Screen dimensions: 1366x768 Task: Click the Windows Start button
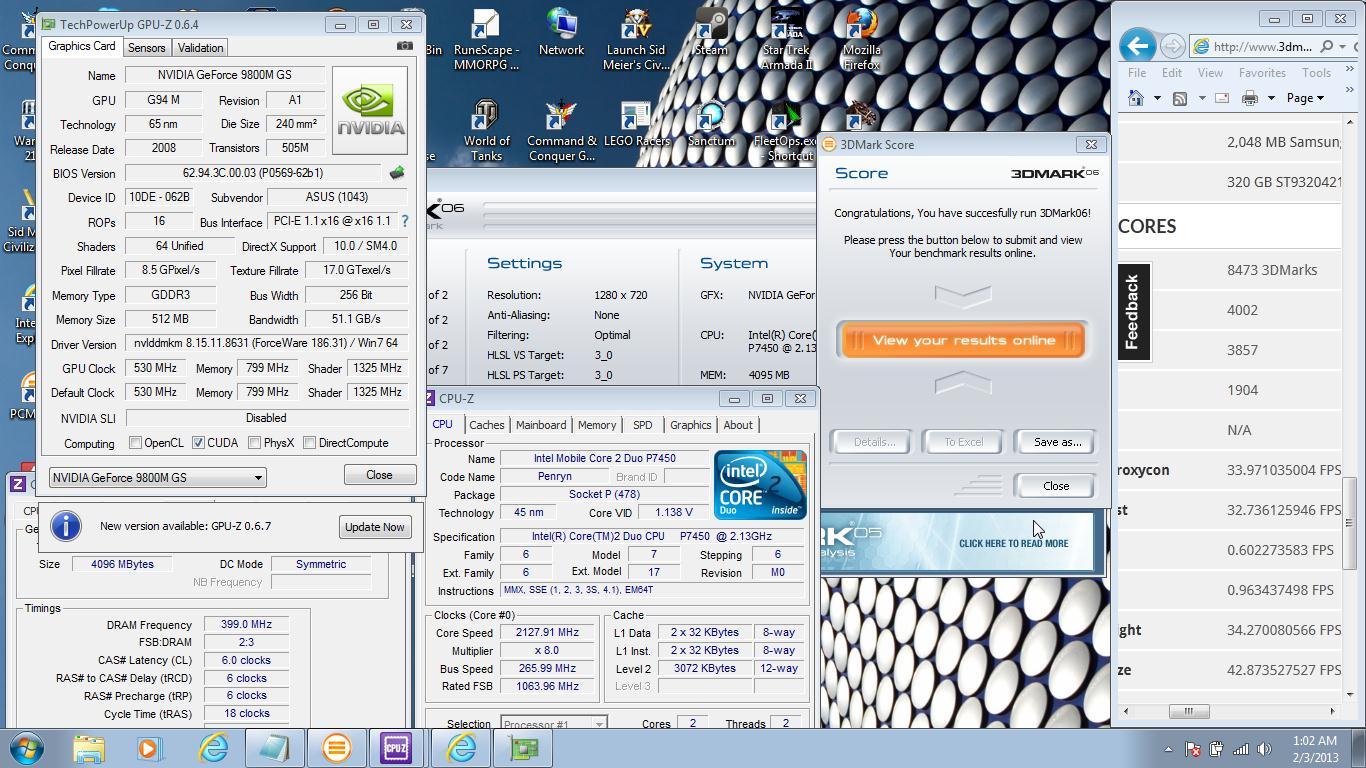click(x=27, y=747)
